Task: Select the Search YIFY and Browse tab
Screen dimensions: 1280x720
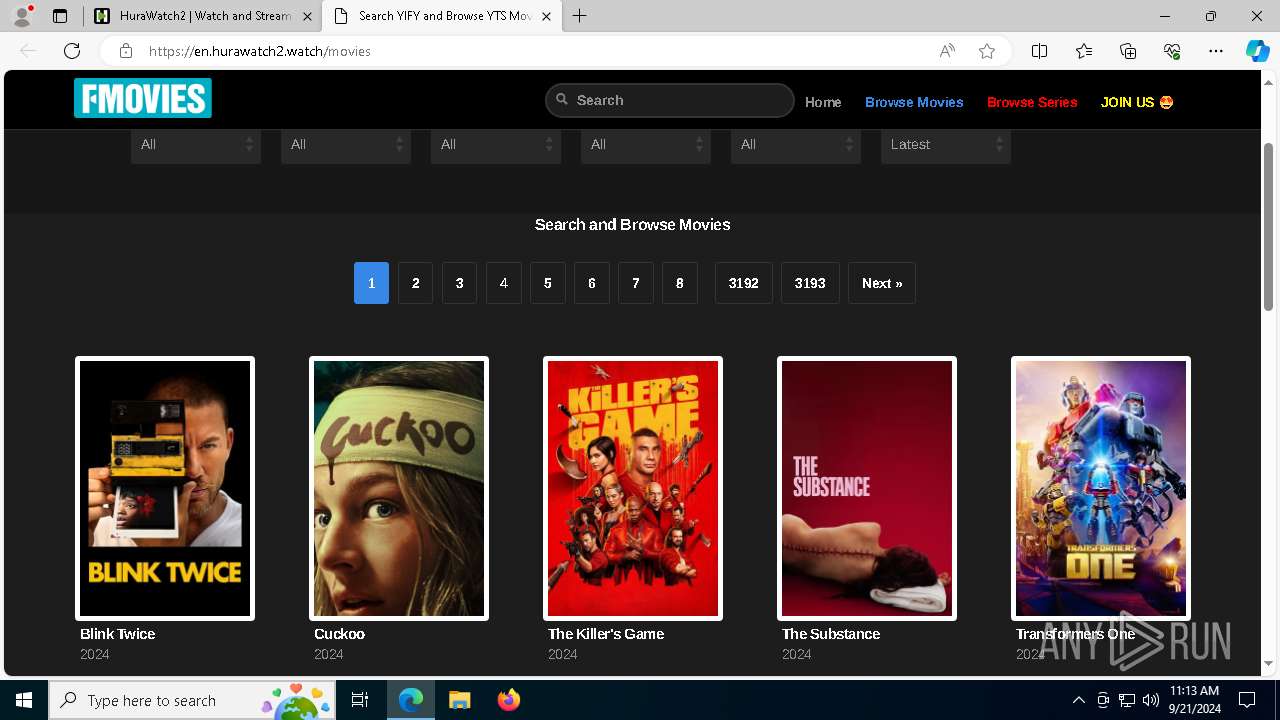Action: 442,16
